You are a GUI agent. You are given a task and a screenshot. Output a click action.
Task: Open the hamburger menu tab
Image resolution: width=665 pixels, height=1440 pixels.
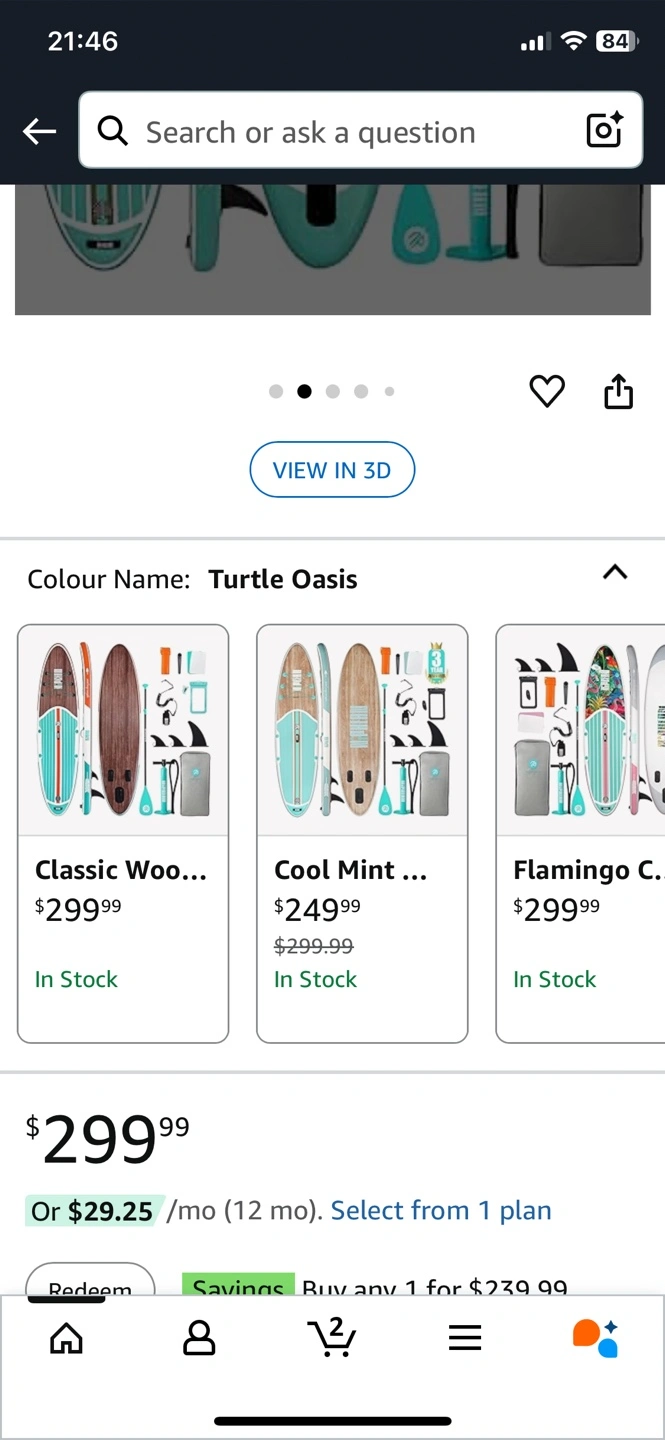[x=465, y=1337]
